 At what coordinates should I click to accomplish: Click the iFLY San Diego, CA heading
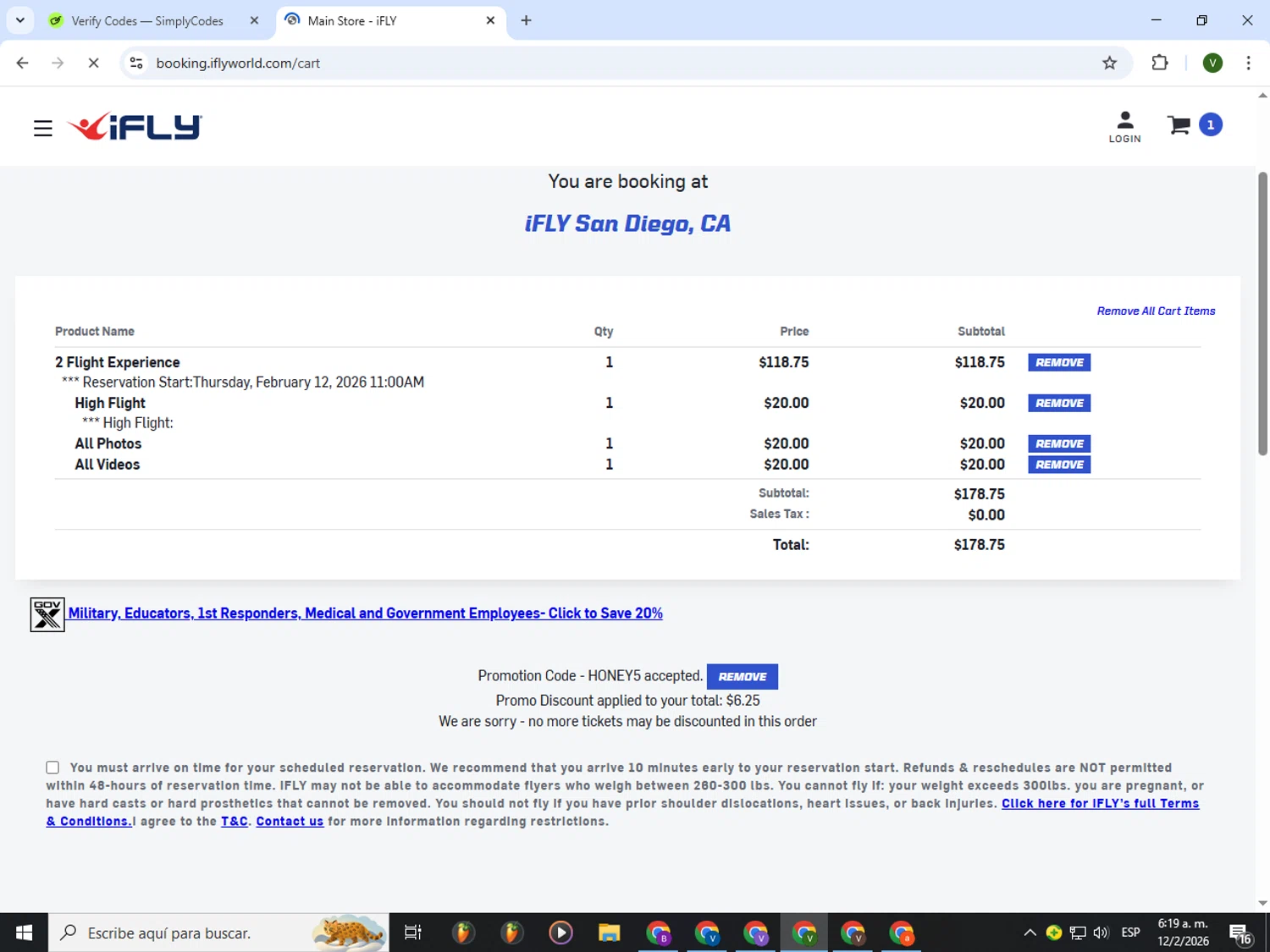(627, 223)
